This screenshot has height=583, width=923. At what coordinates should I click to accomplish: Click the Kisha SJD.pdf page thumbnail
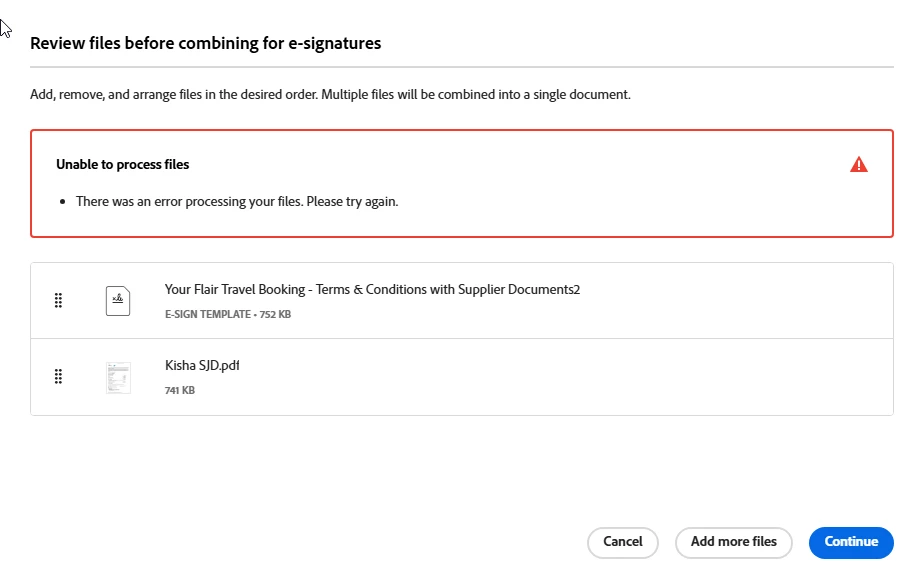pos(118,377)
